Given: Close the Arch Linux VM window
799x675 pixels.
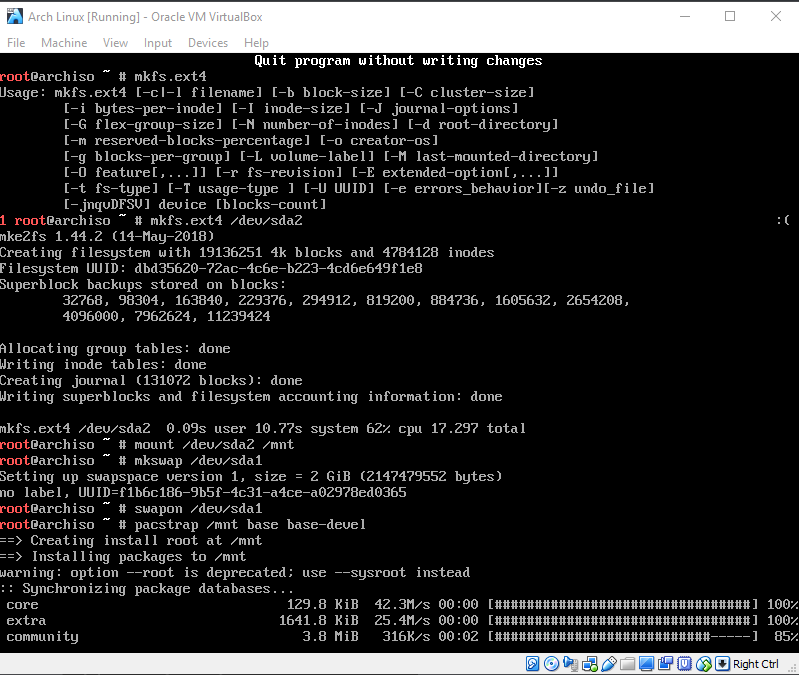Looking at the screenshot, I should click(776, 16).
